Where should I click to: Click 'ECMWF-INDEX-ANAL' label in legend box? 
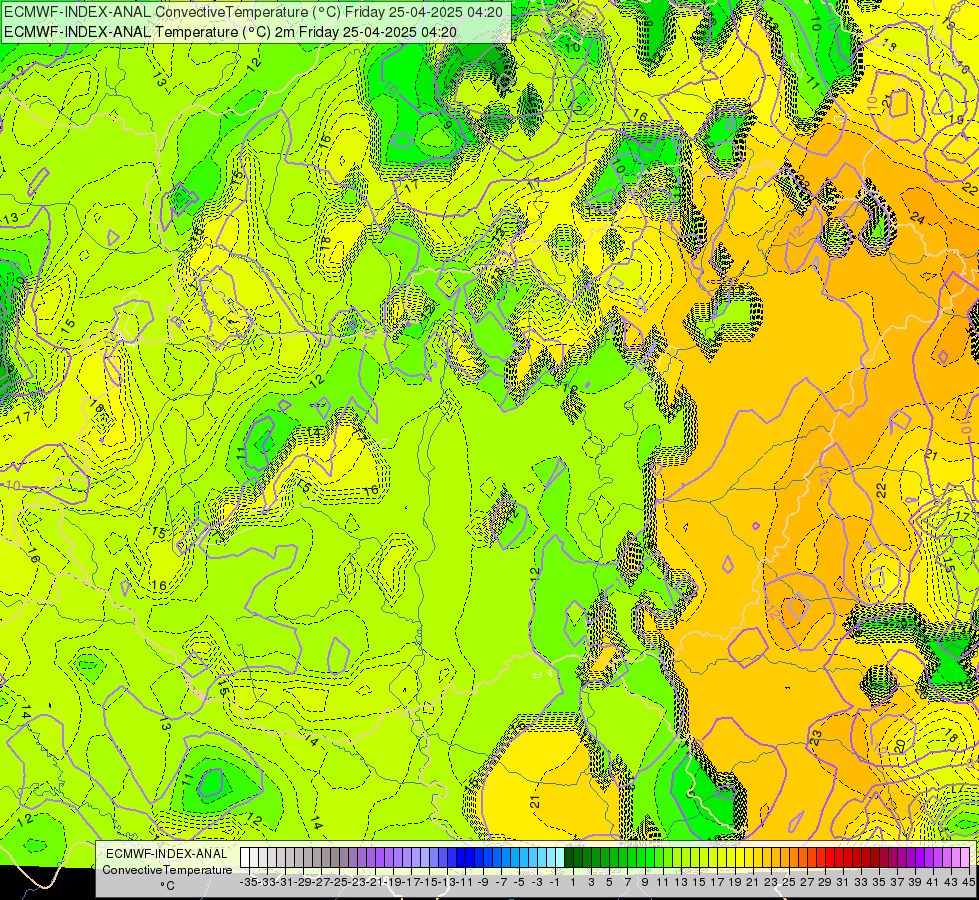[x=167, y=854]
